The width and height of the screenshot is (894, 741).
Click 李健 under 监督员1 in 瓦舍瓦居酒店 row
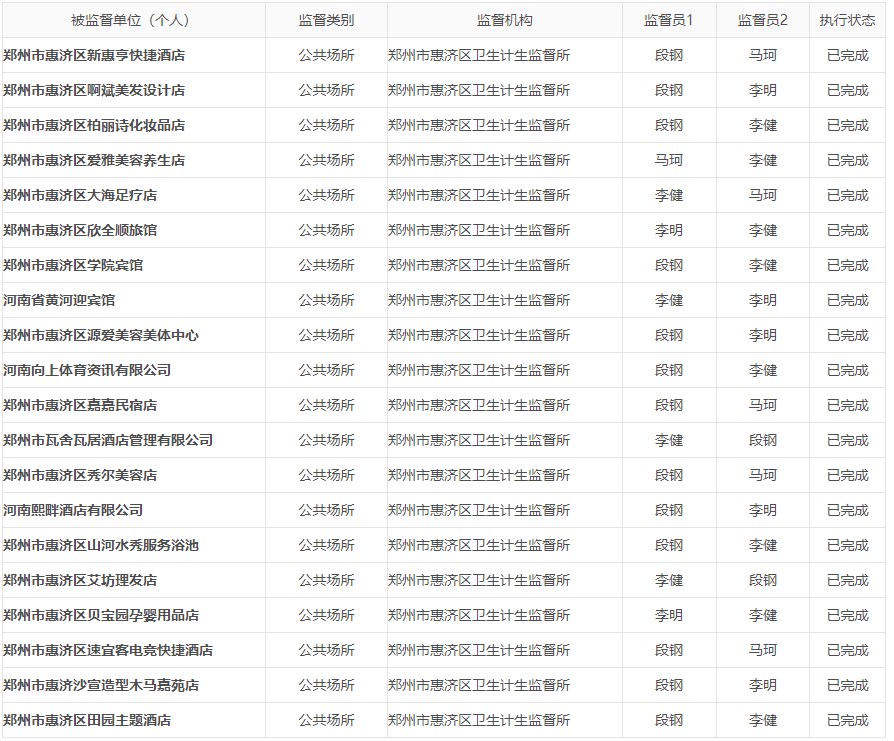pyautogui.click(x=668, y=440)
